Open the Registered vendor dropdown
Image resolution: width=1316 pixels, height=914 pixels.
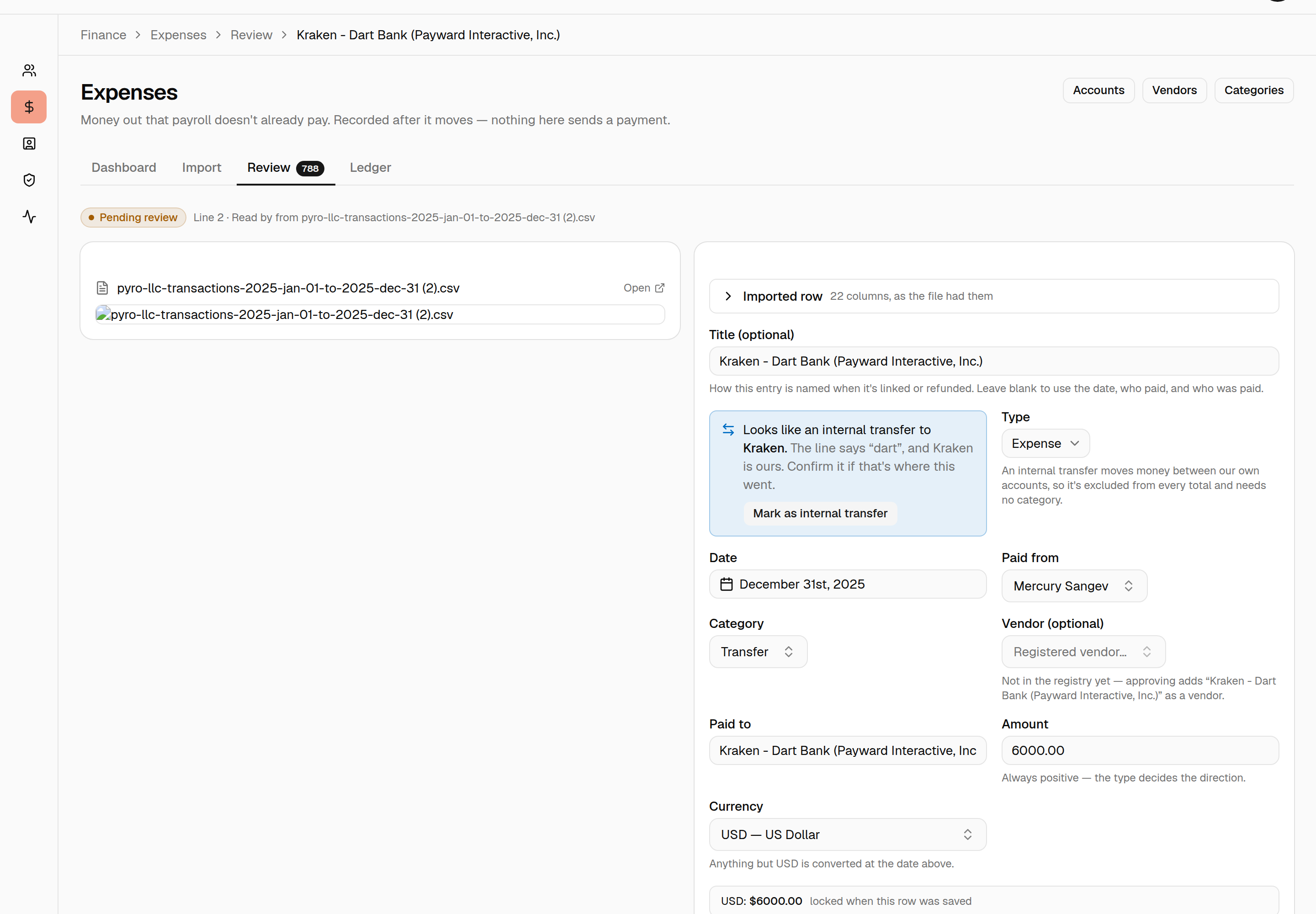(x=1083, y=652)
